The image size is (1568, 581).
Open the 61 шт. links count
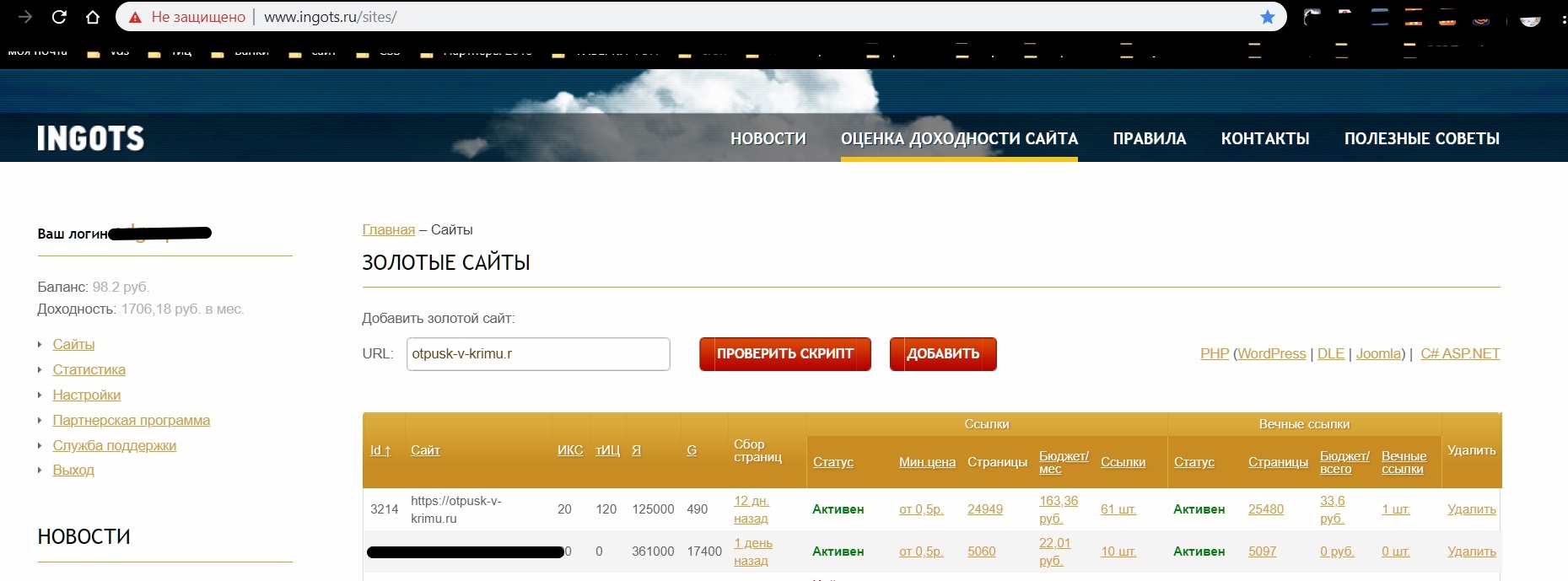pos(1118,509)
